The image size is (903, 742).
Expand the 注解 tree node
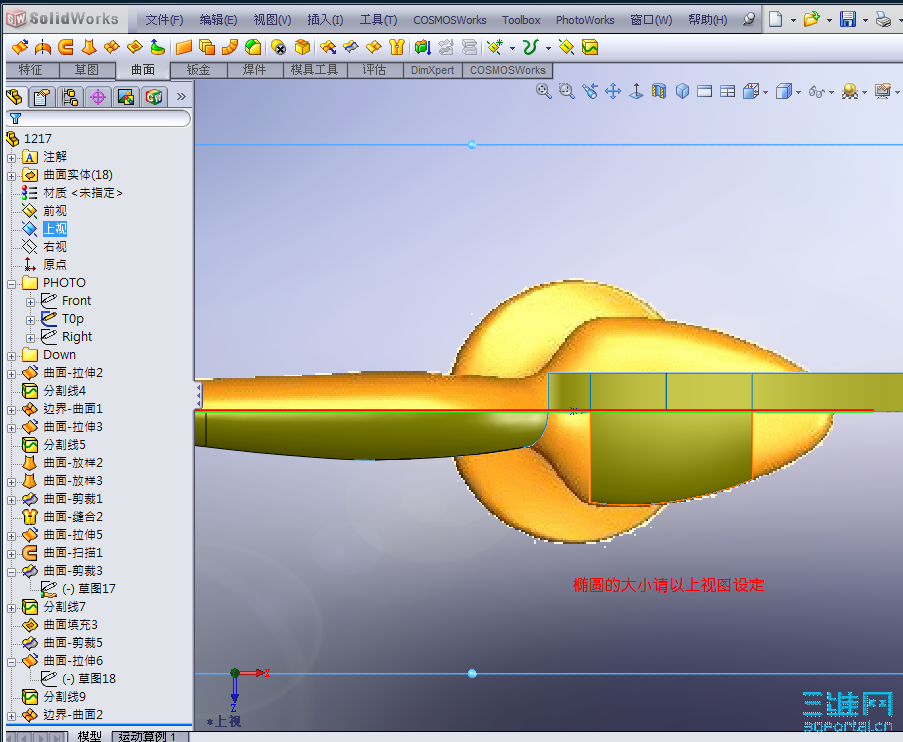(12, 158)
